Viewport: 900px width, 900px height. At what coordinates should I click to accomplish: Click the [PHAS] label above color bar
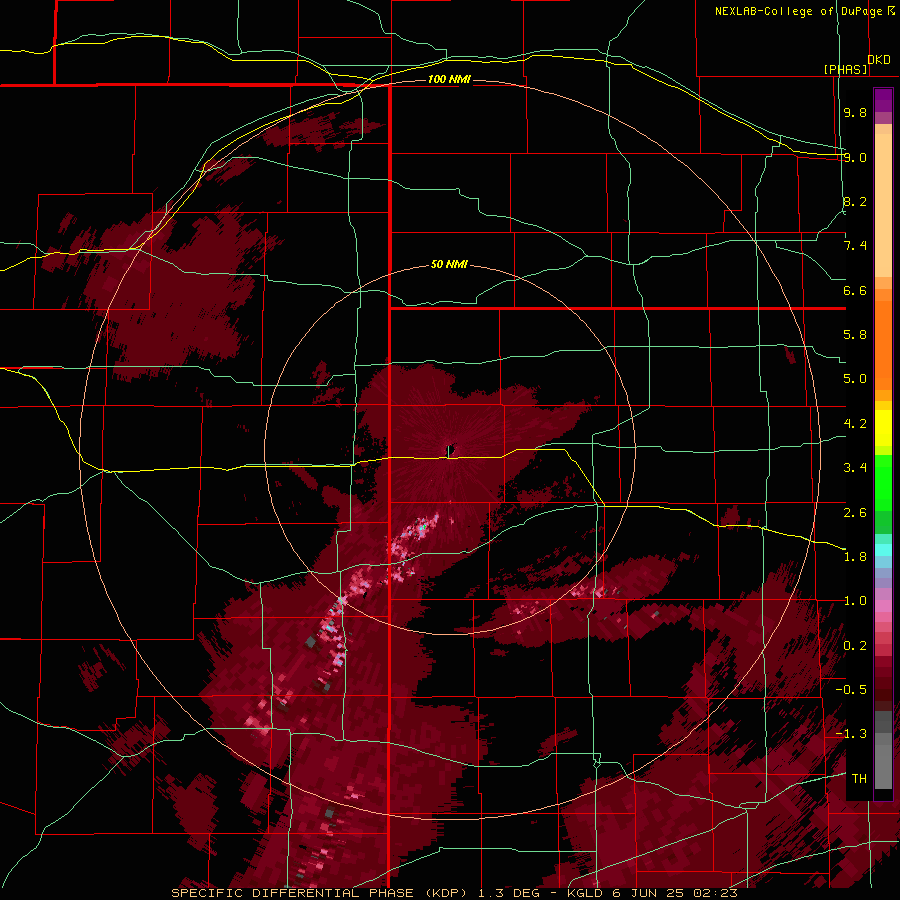point(846,69)
